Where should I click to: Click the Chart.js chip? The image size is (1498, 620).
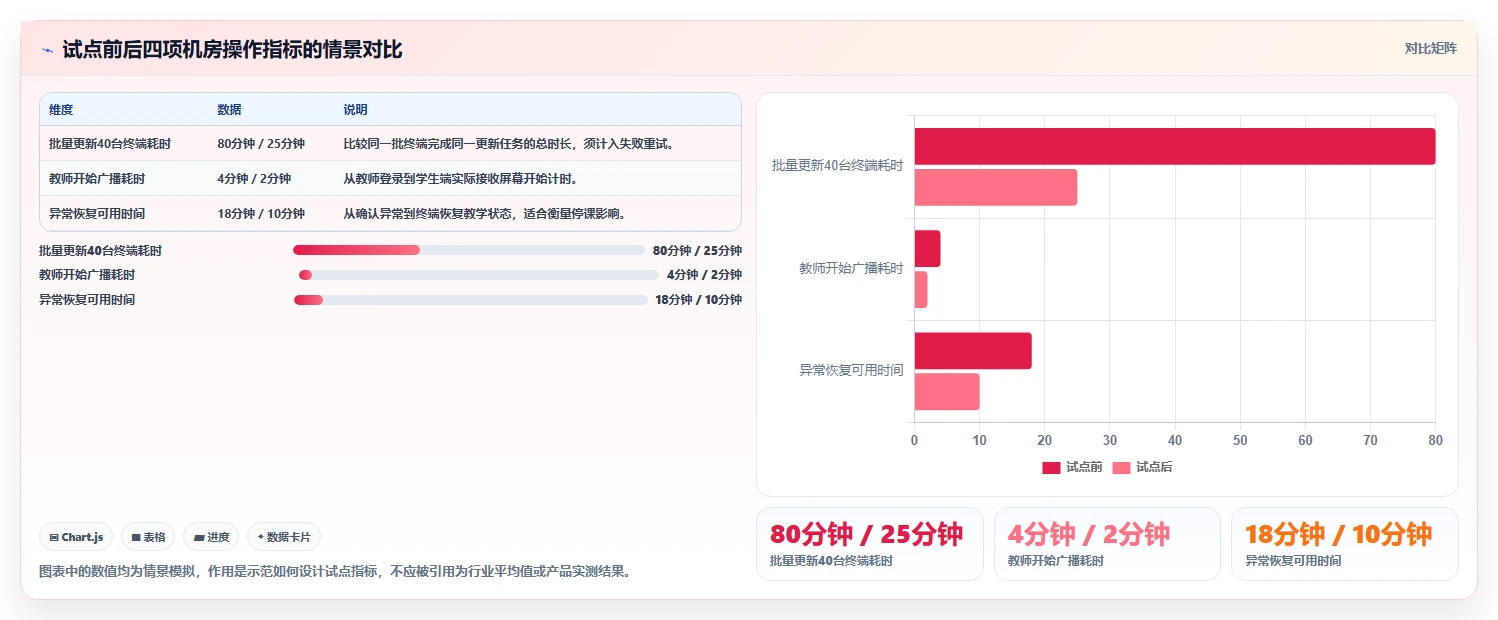click(77, 537)
